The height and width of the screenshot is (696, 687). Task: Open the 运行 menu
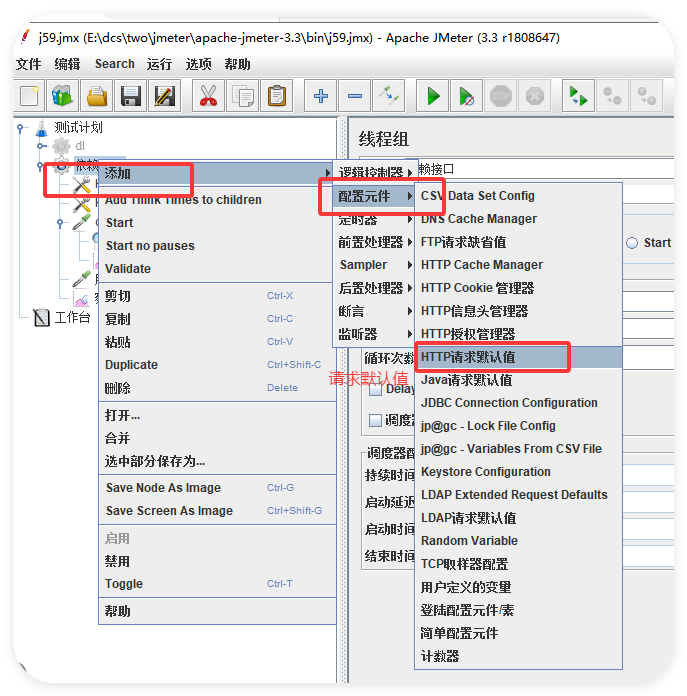click(159, 64)
